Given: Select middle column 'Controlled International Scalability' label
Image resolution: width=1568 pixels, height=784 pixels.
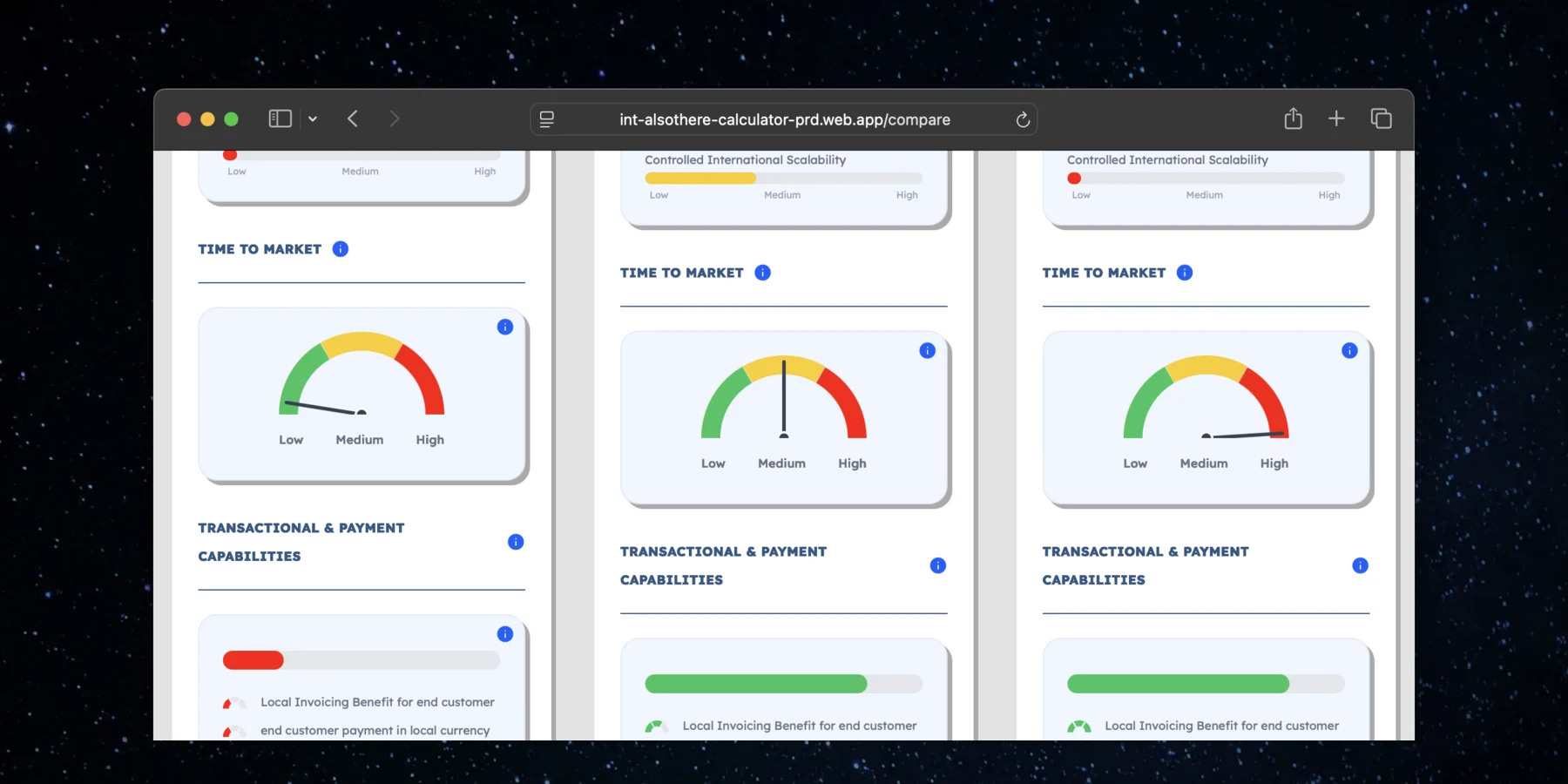Looking at the screenshot, I should 746,160.
